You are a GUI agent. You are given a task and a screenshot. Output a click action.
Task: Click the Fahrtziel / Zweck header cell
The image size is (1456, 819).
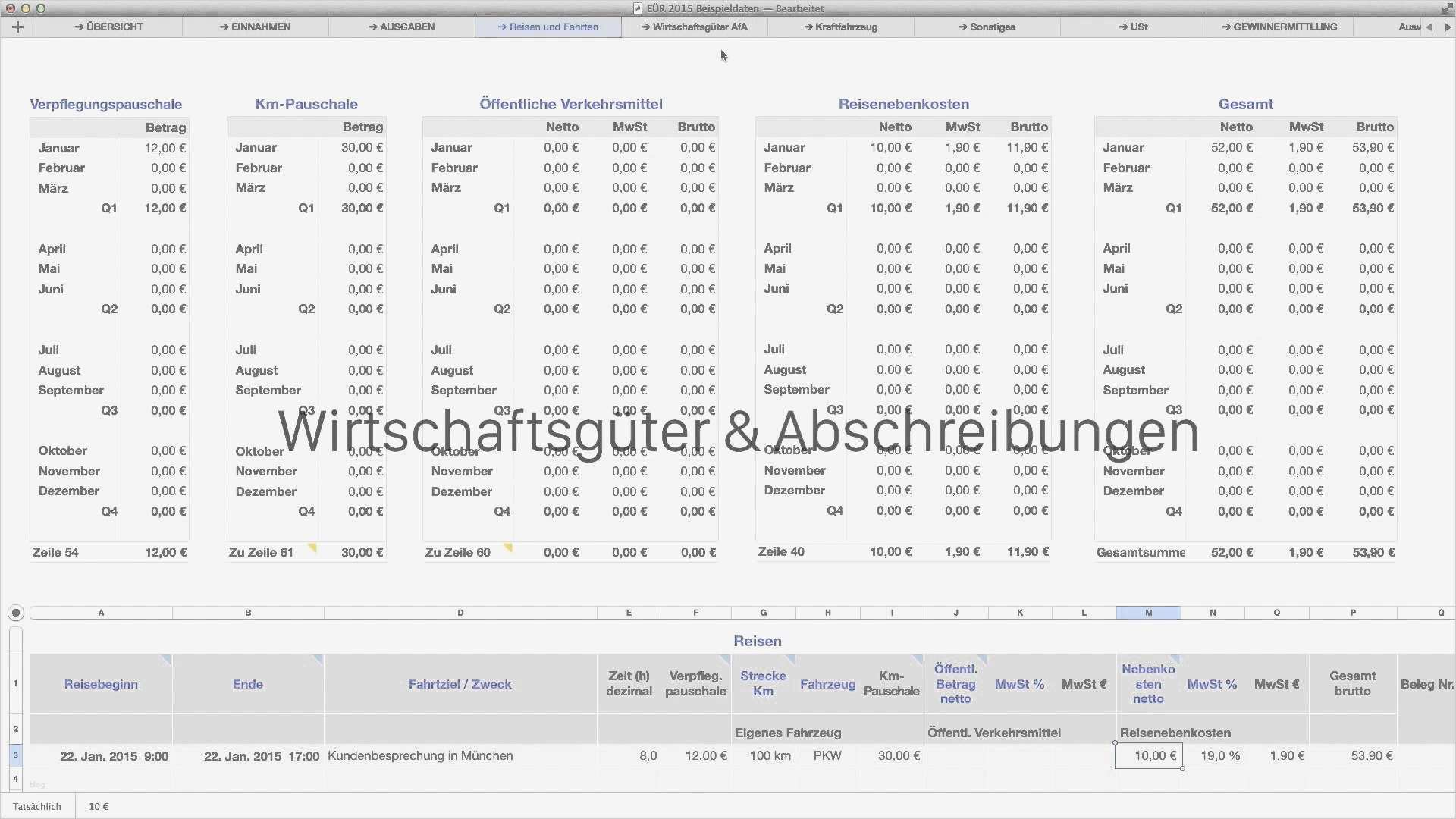click(460, 684)
